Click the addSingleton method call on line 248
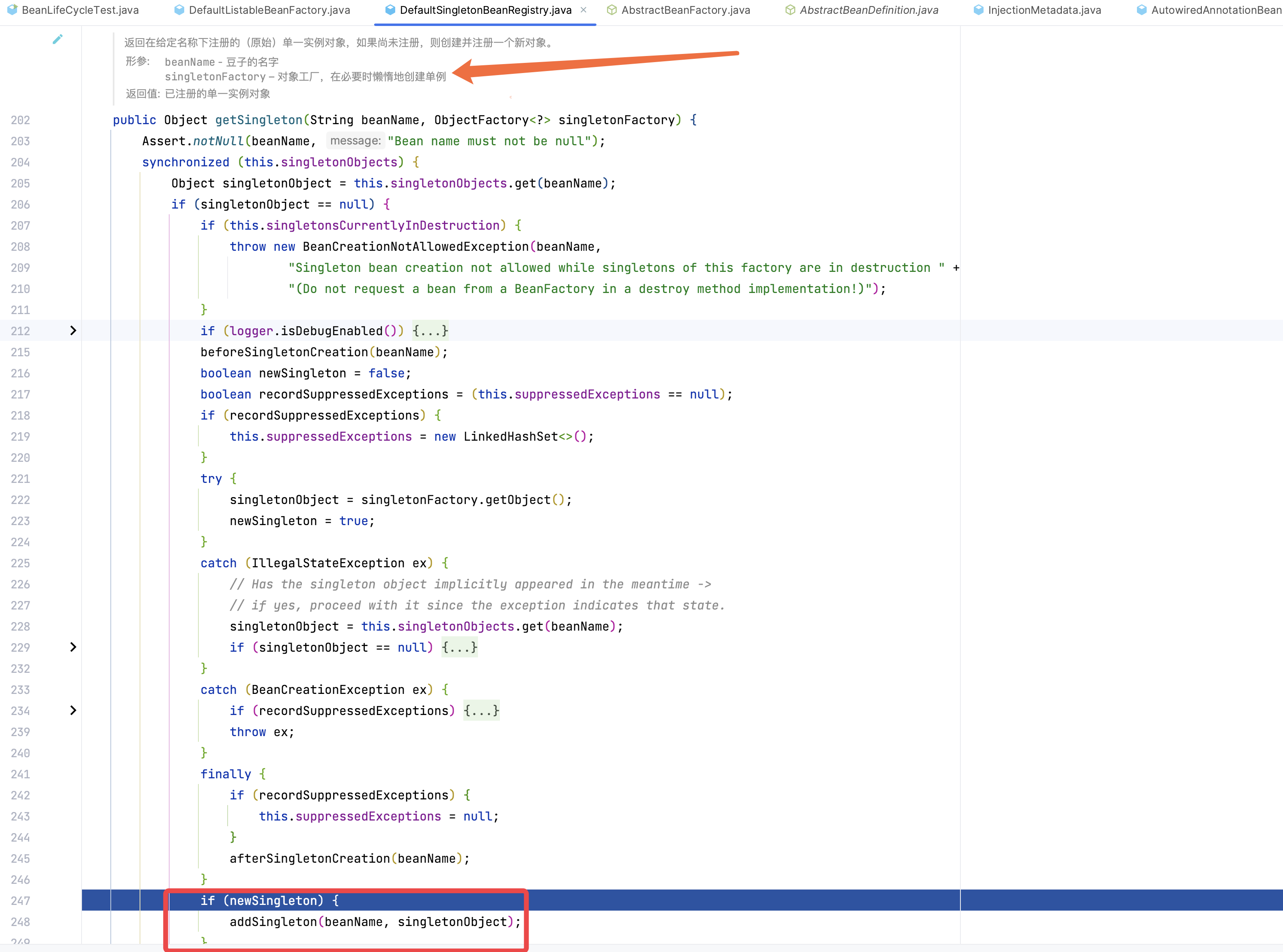The image size is (1283, 952). pos(273,922)
